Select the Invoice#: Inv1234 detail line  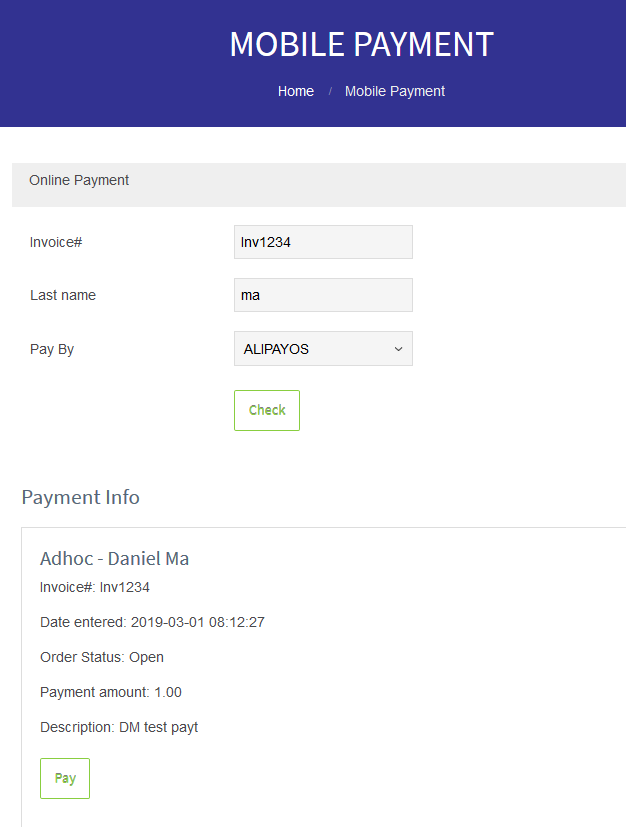95,587
